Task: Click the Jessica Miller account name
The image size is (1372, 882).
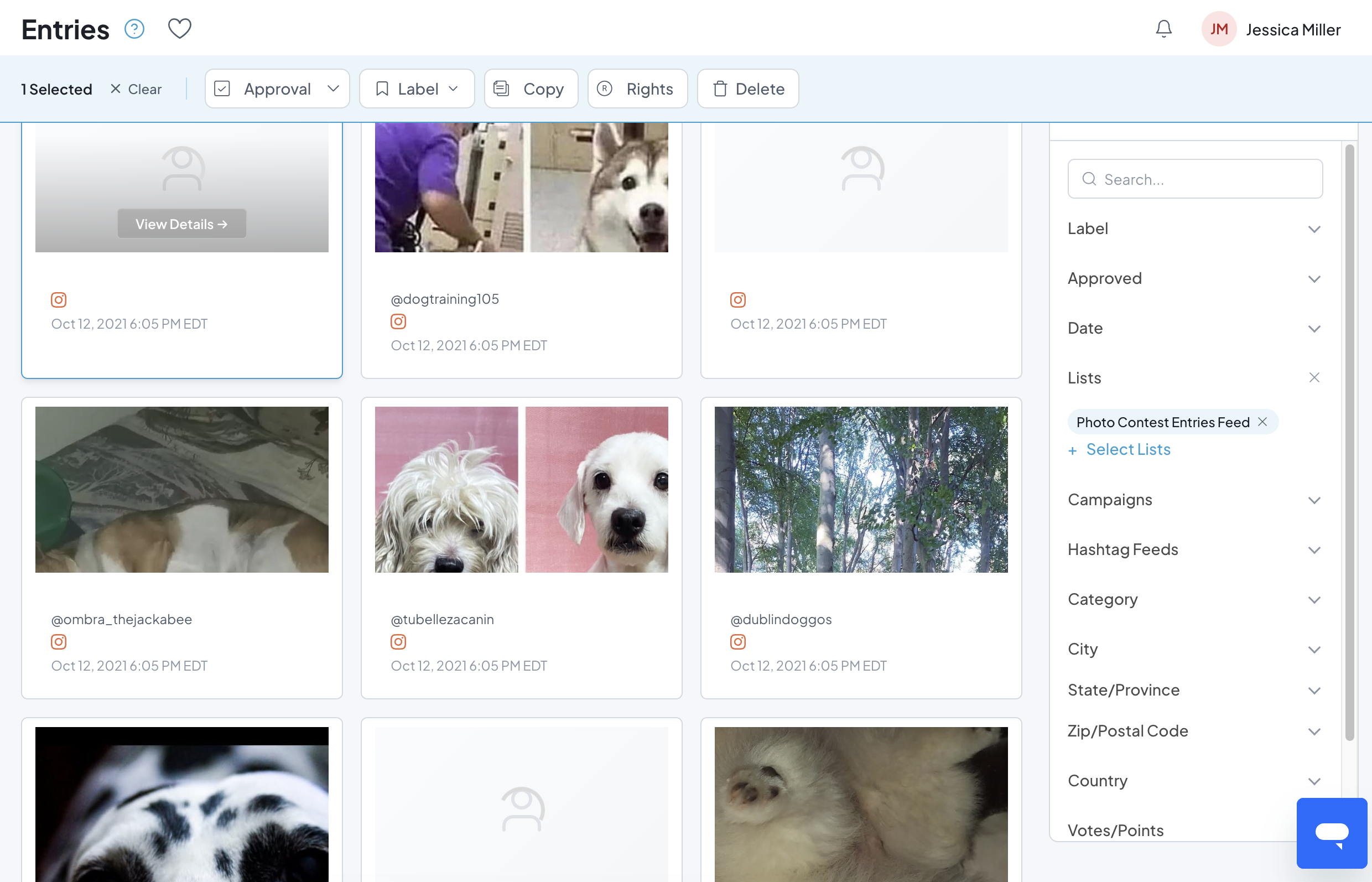Action: click(x=1293, y=30)
